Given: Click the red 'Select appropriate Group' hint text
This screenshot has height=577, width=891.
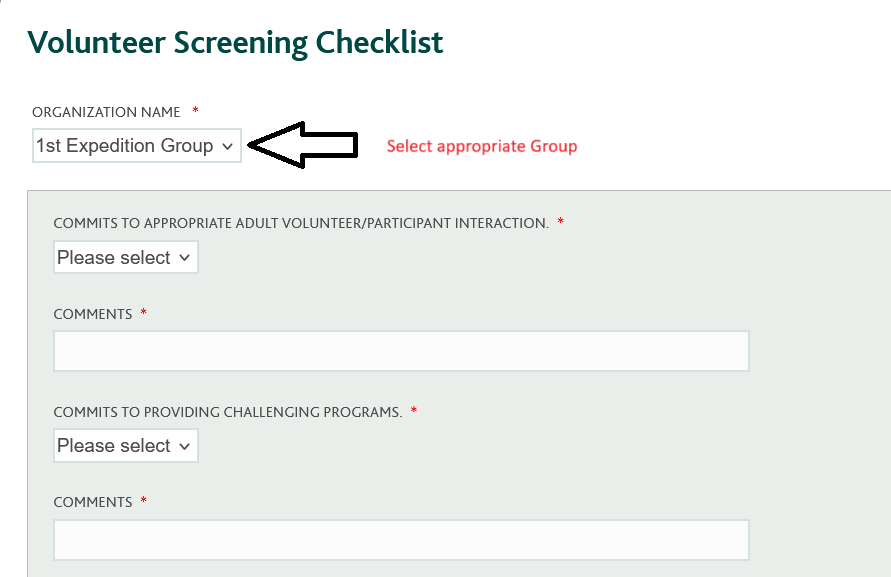Looking at the screenshot, I should click(x=482, y=146).
